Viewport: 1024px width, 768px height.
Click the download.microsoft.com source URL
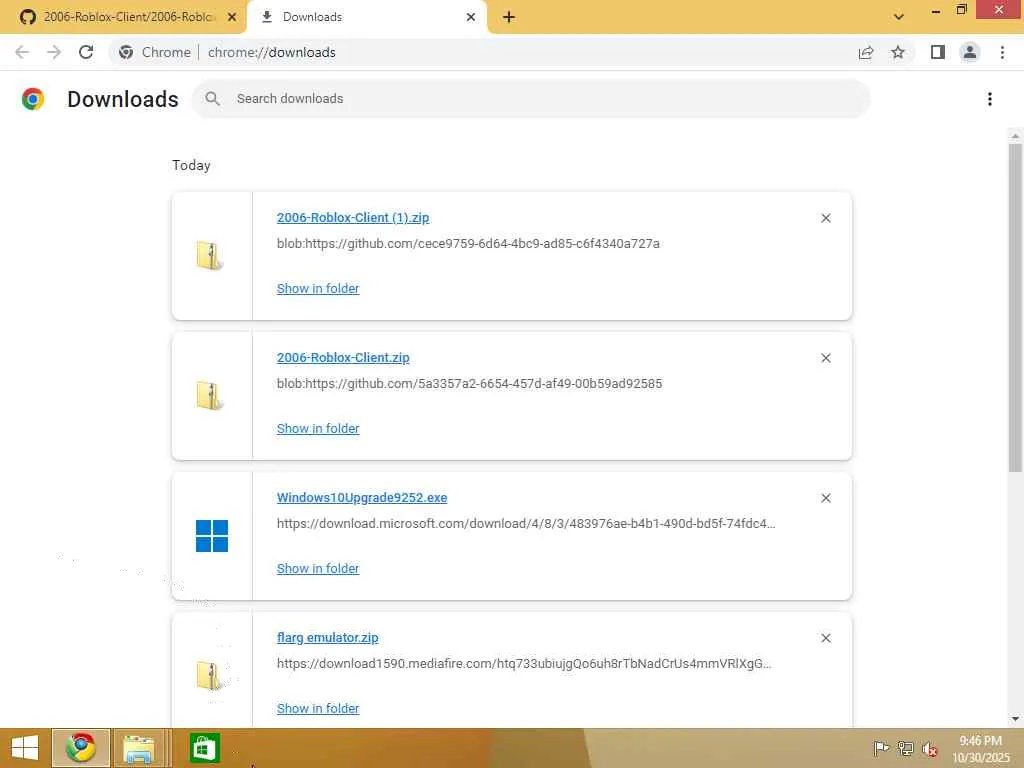[526, 523]
